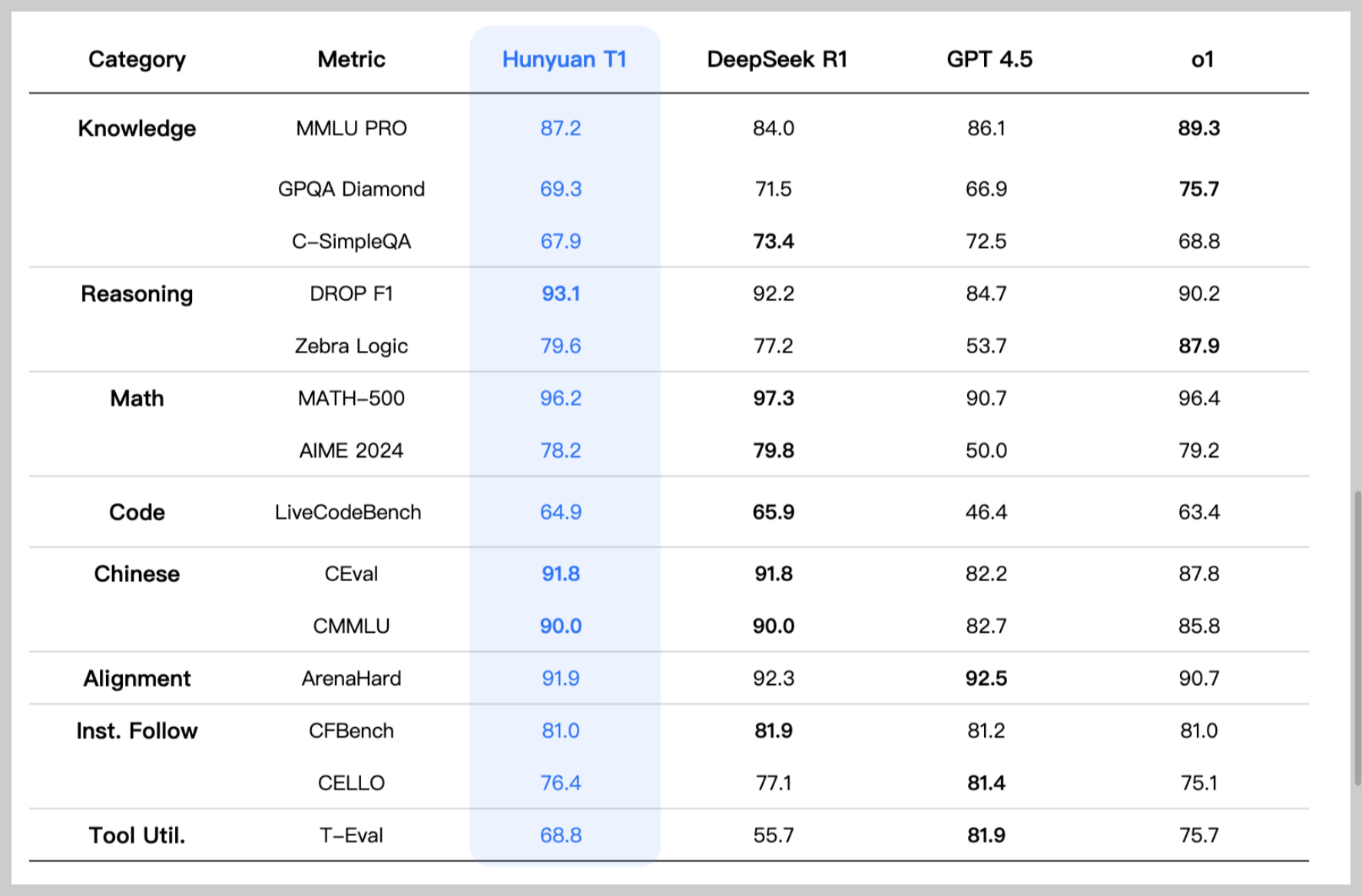Click Hunyuan T1's MMLU PRO score 87.2
Viewport: 1362px width, 896px height.
[x=561, y=128]
